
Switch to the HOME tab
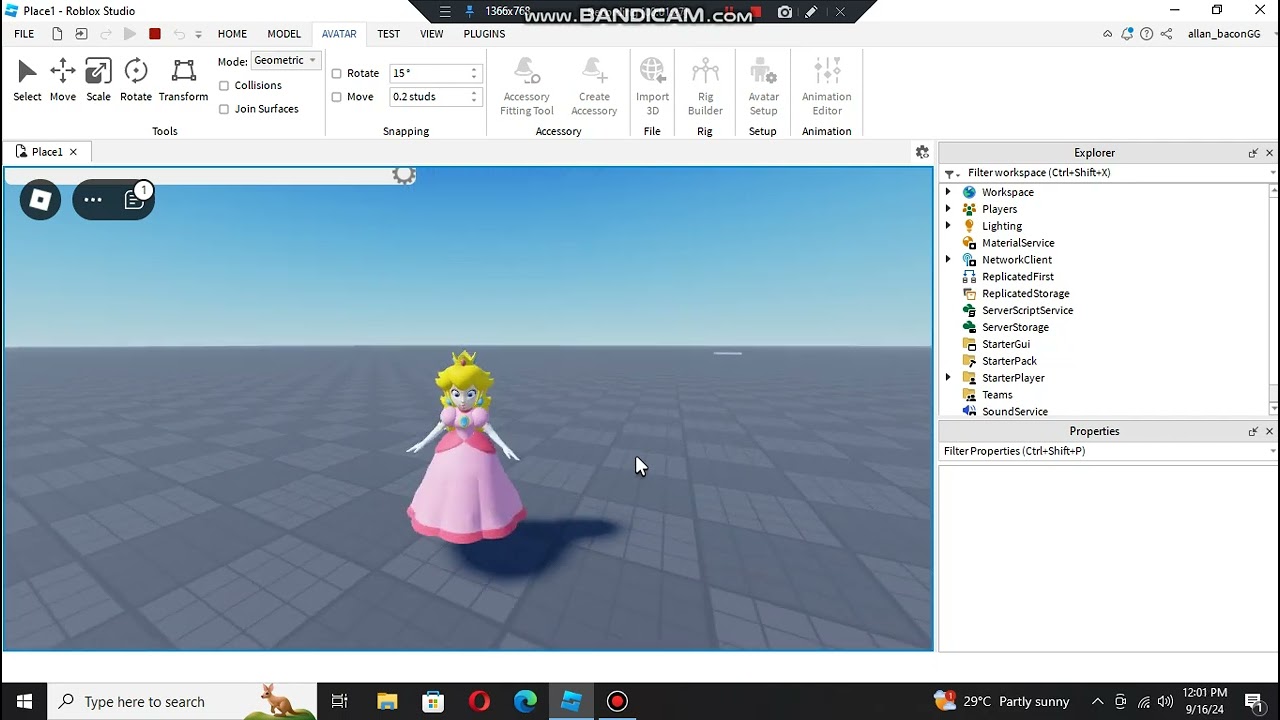[x=232, y=34]
